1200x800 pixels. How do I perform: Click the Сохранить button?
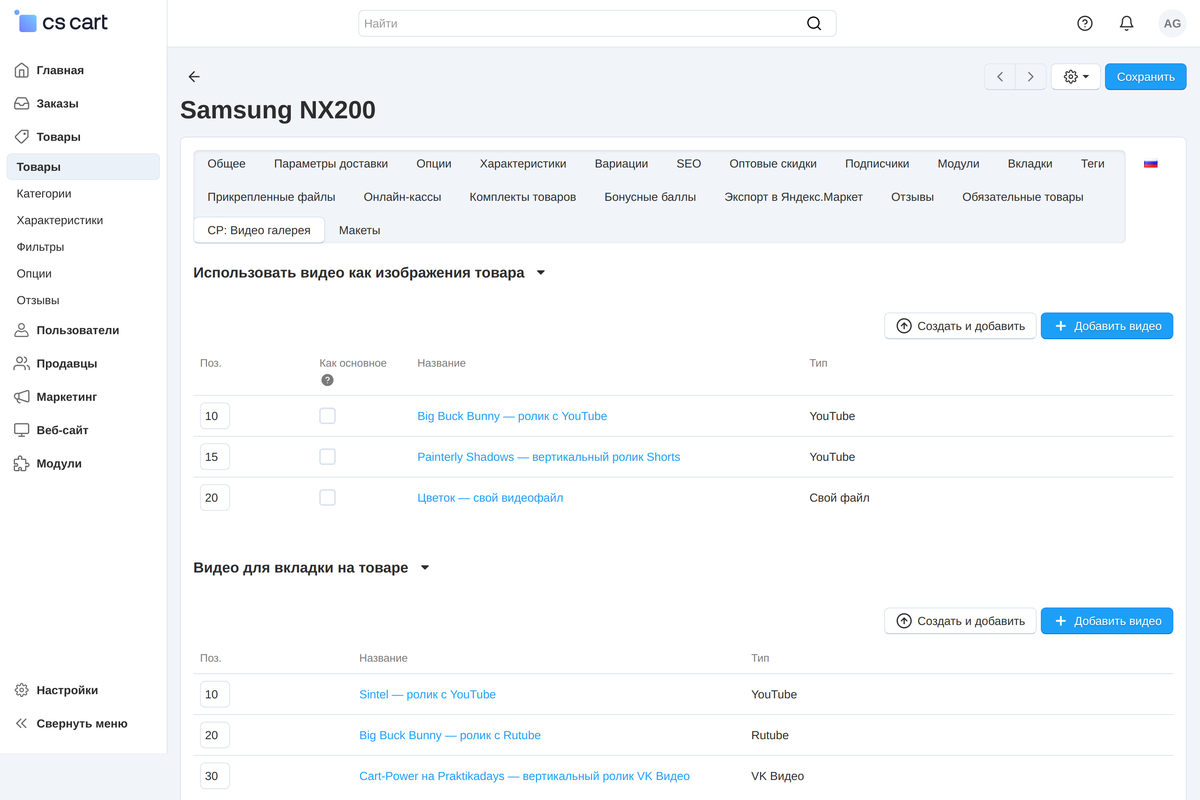(x=1146, y=77)
